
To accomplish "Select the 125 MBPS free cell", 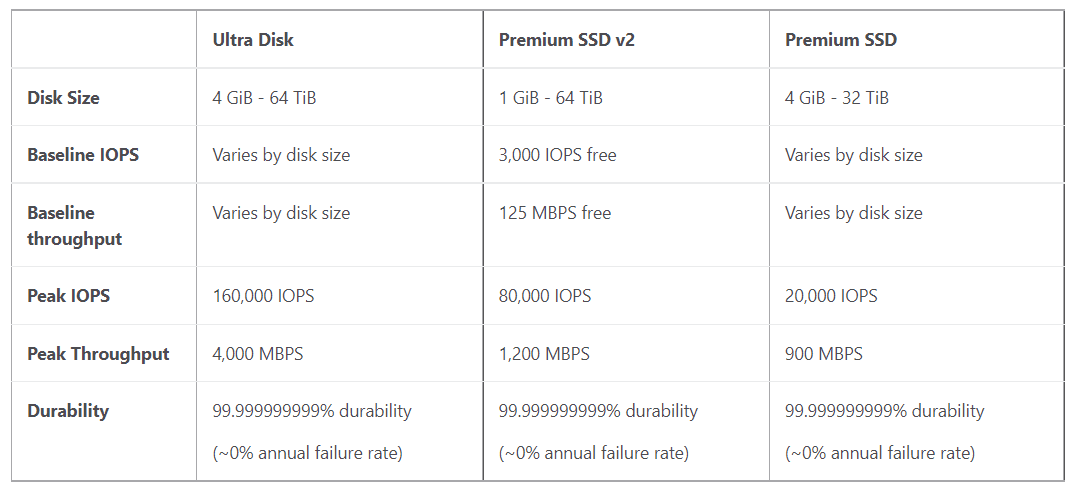I will (554, 213).
